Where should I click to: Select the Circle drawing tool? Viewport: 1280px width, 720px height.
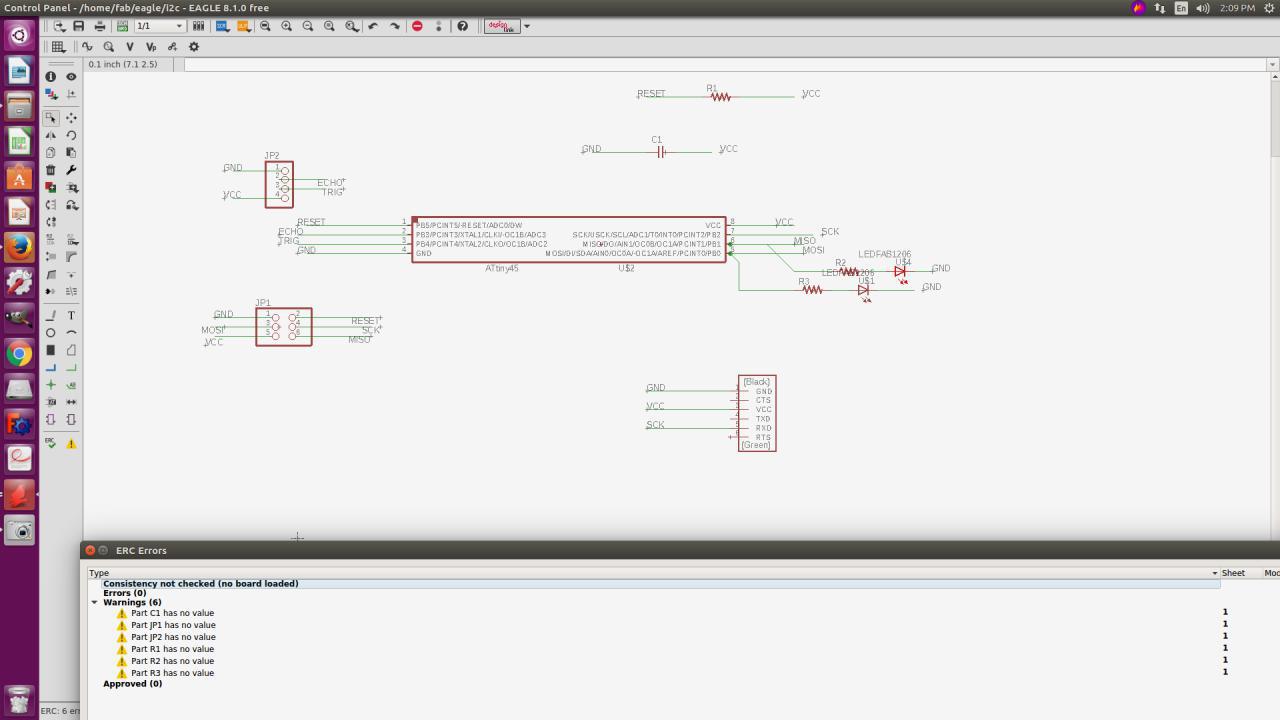click(50, 333)
